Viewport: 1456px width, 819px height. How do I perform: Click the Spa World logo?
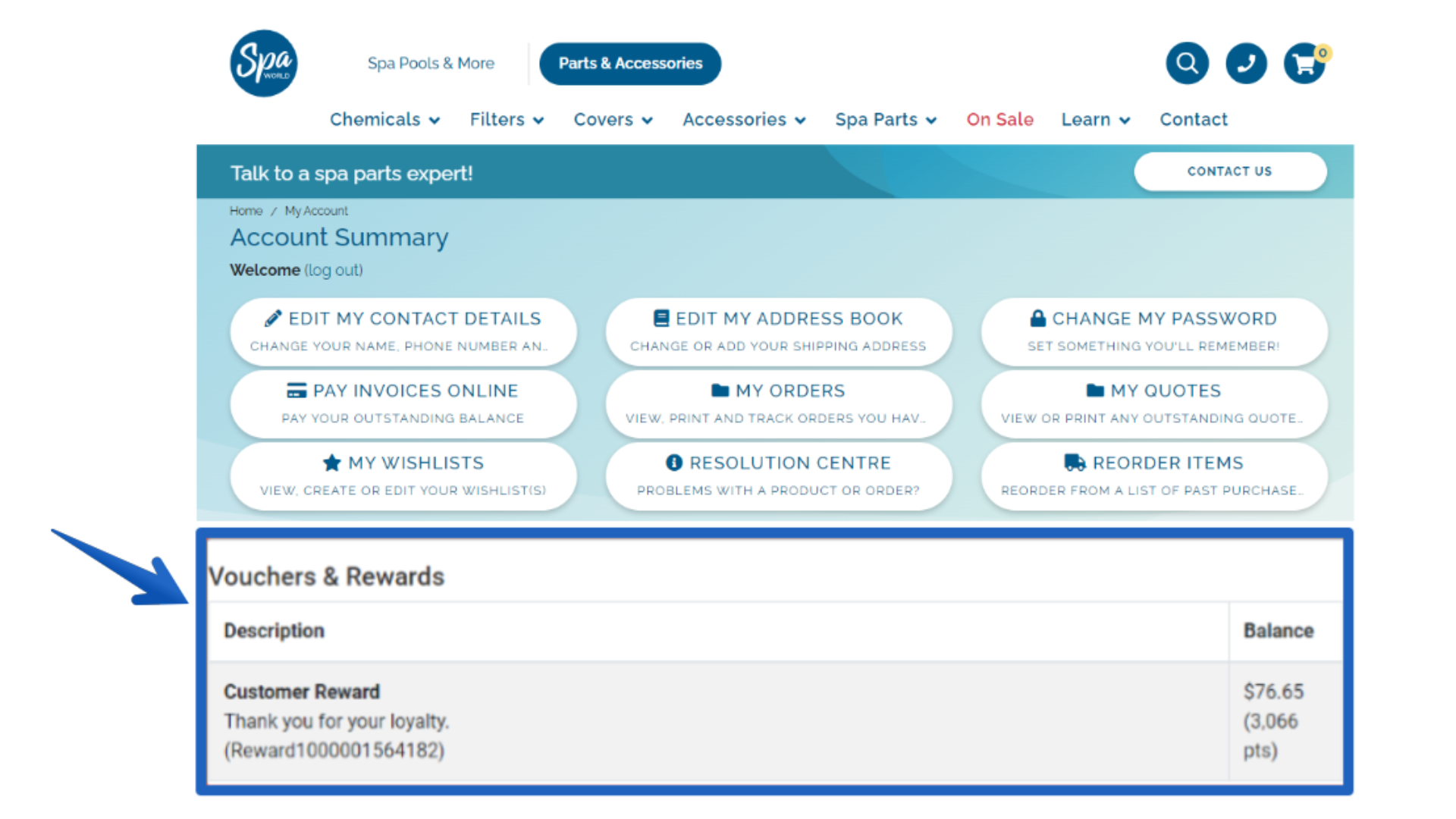coord(263,64)
